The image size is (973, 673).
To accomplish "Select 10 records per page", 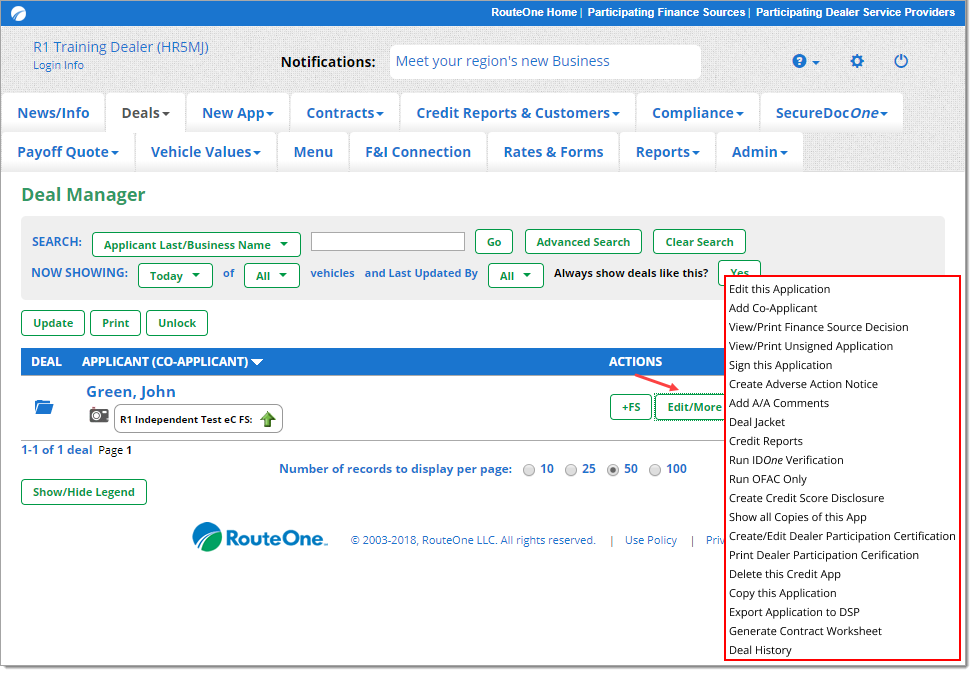I will 529,470.
